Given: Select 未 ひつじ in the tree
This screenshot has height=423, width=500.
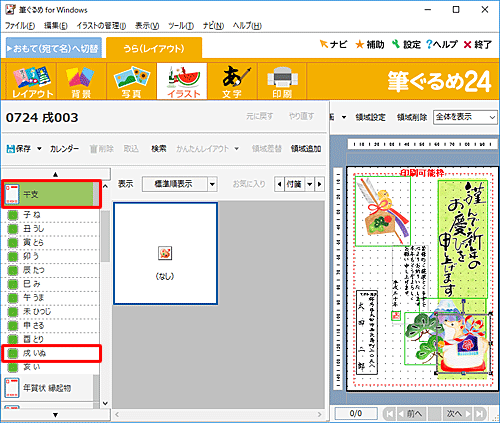Looking at the screenshot, I should coord(50,312).
